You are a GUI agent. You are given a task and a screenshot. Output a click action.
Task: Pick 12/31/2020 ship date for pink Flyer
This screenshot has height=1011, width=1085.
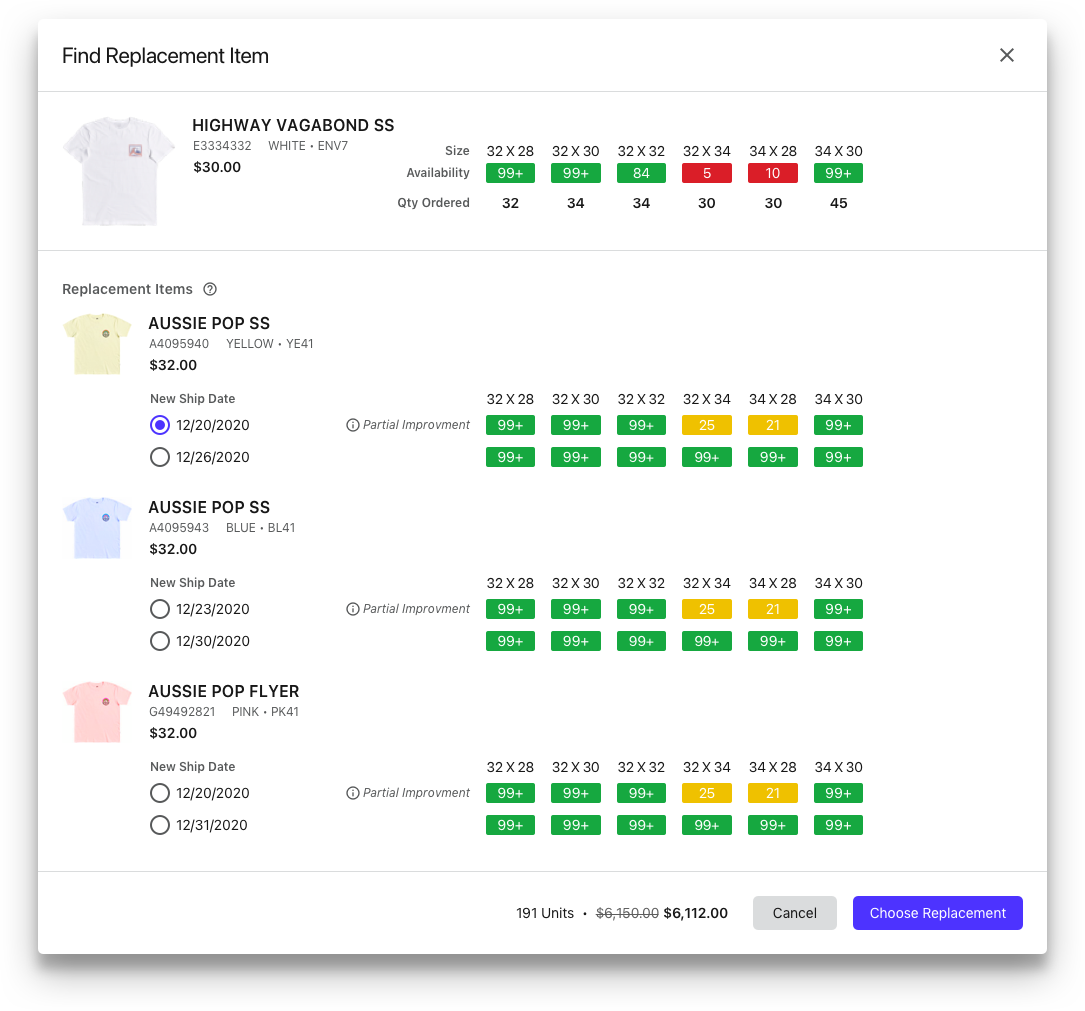click(160, 825)
